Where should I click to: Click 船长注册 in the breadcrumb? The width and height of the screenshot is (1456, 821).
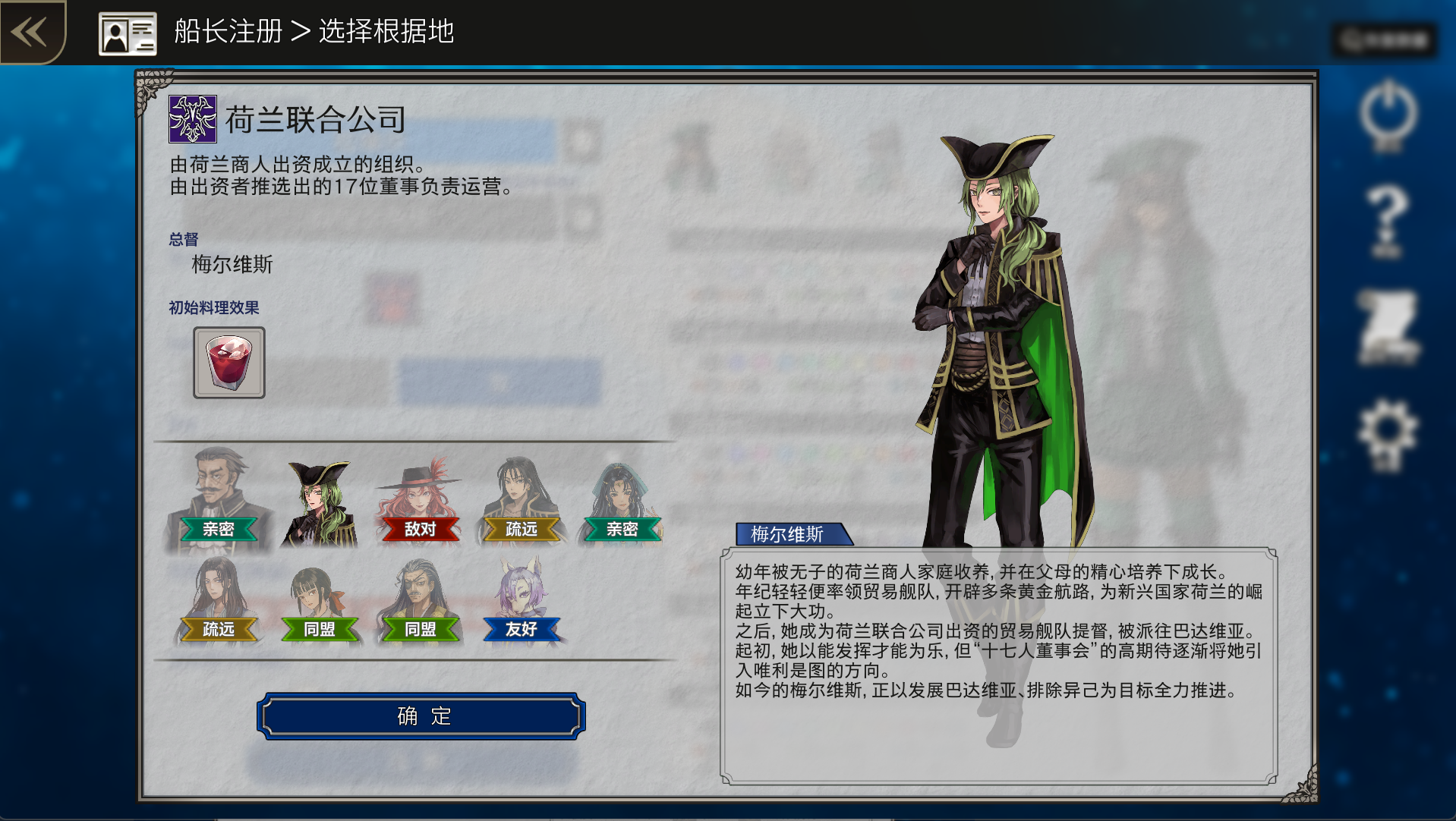click(228, 32)
